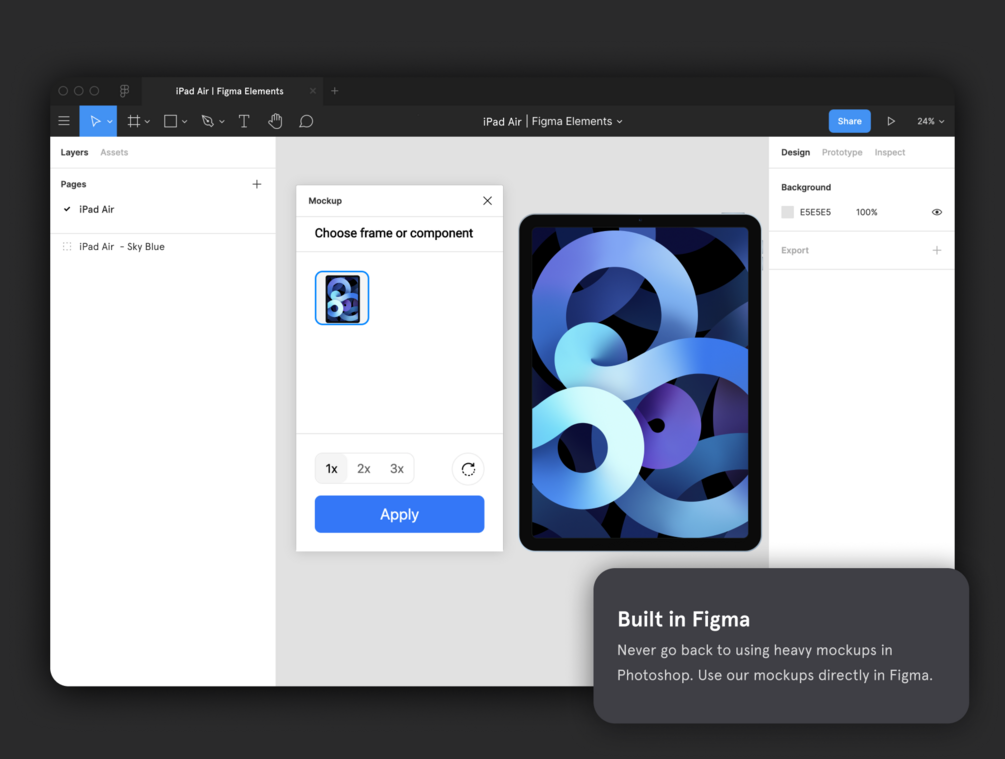Close the iPad Air file tab
Image resolution: width=1005 pixels, height=759 pixels.
(313, 91)
